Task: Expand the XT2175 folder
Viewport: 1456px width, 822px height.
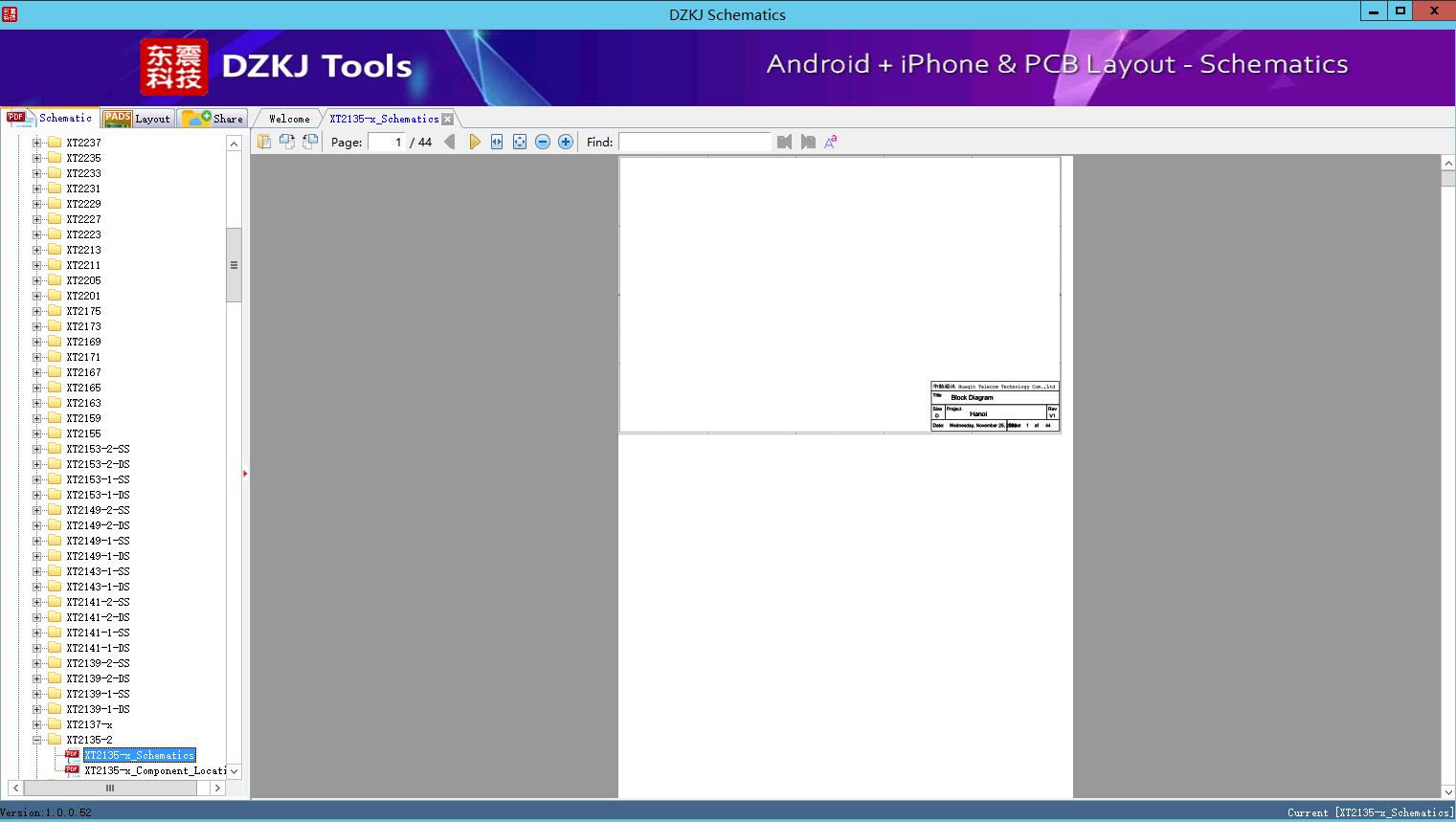Action: pyautogui.click(x=37, y=311)
